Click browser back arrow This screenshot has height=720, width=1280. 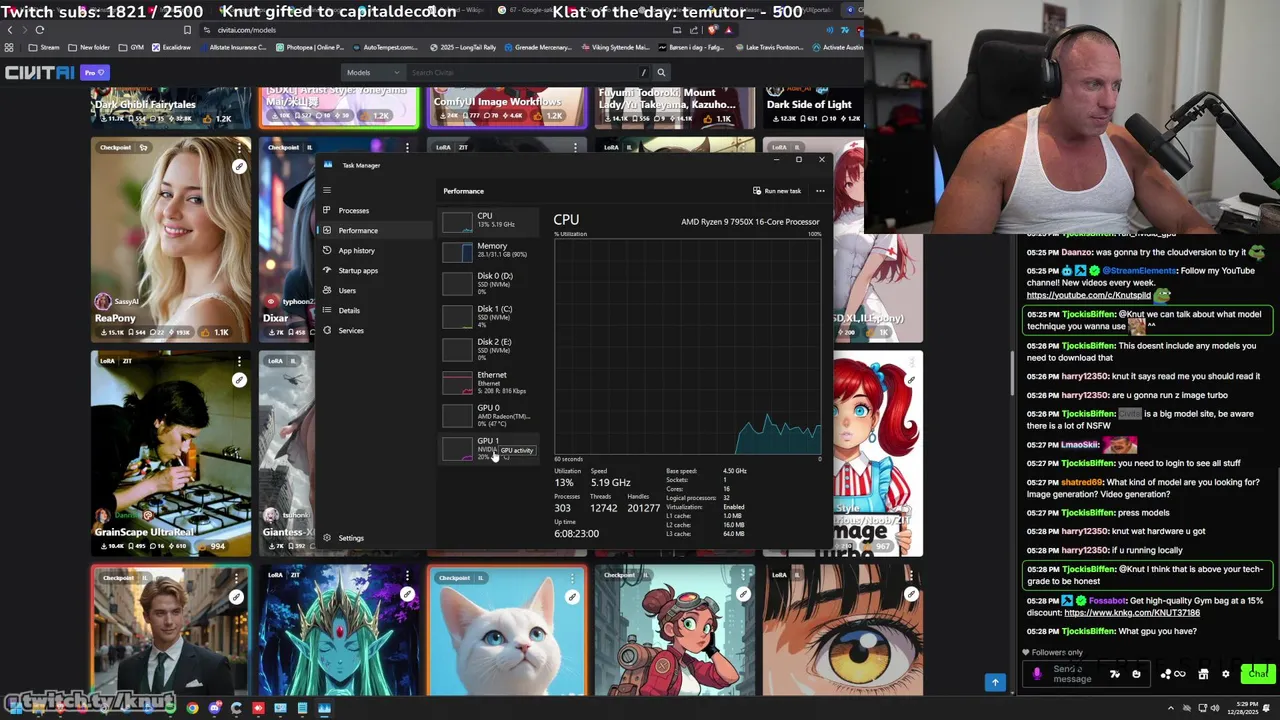(x=10, y=30)
